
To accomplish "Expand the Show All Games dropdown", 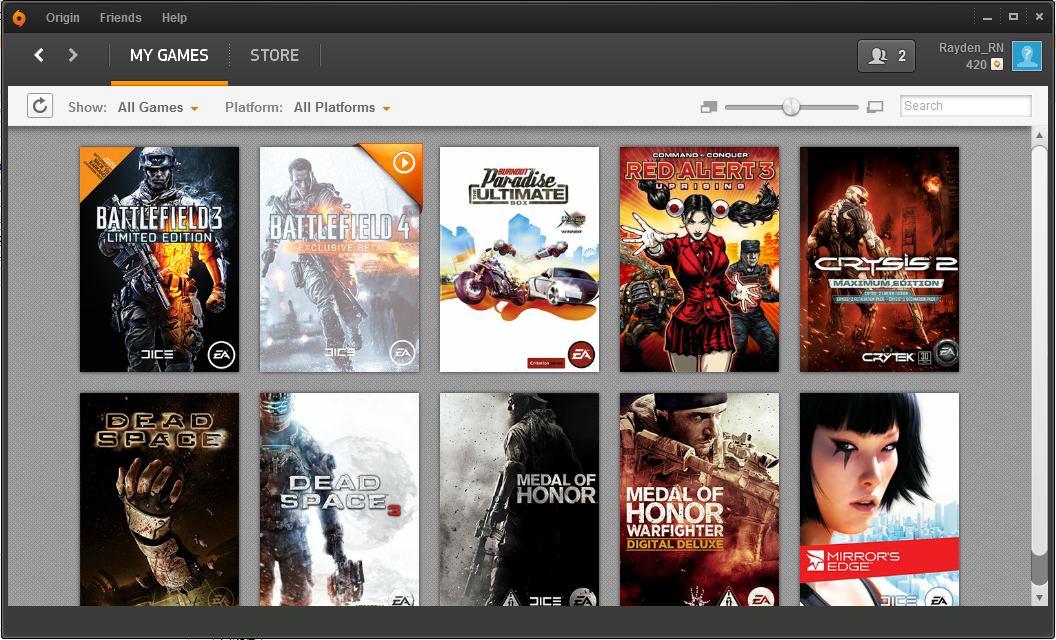I will click(158, 107).
